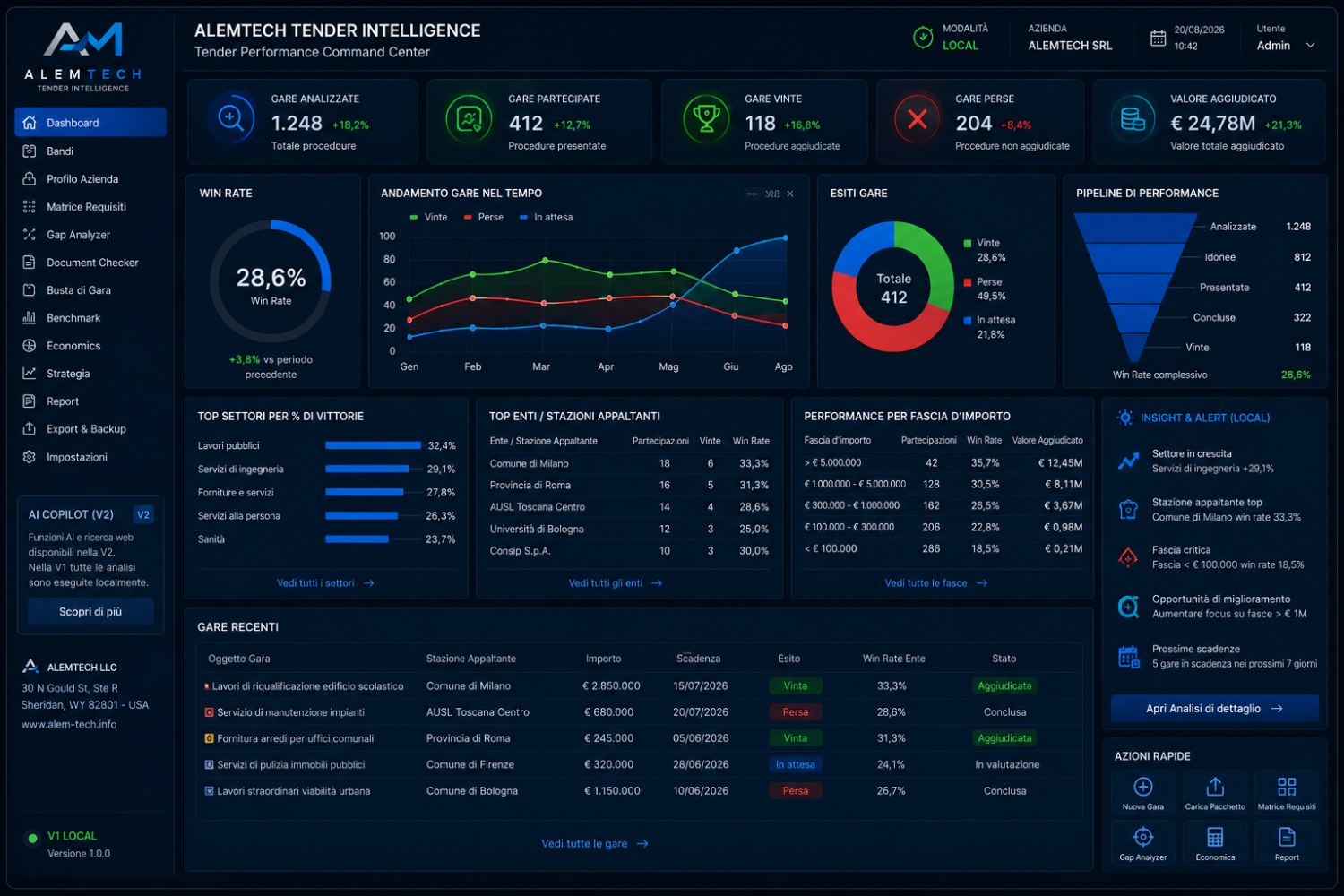
Task: Click the Strategia trend icon
Action: point(30,373)
